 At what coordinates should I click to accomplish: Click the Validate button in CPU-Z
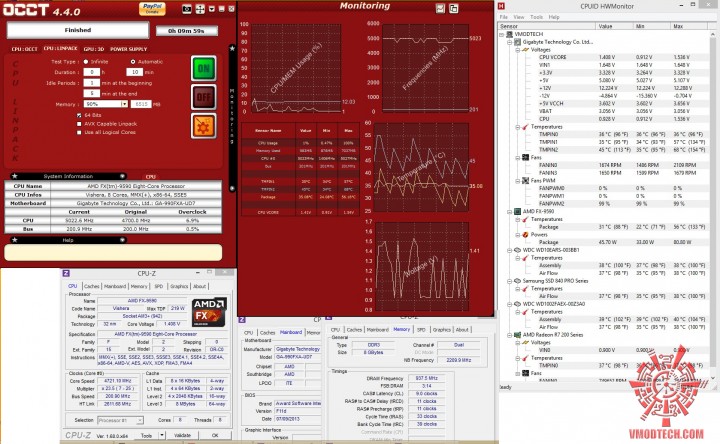[x=182, y=435]
